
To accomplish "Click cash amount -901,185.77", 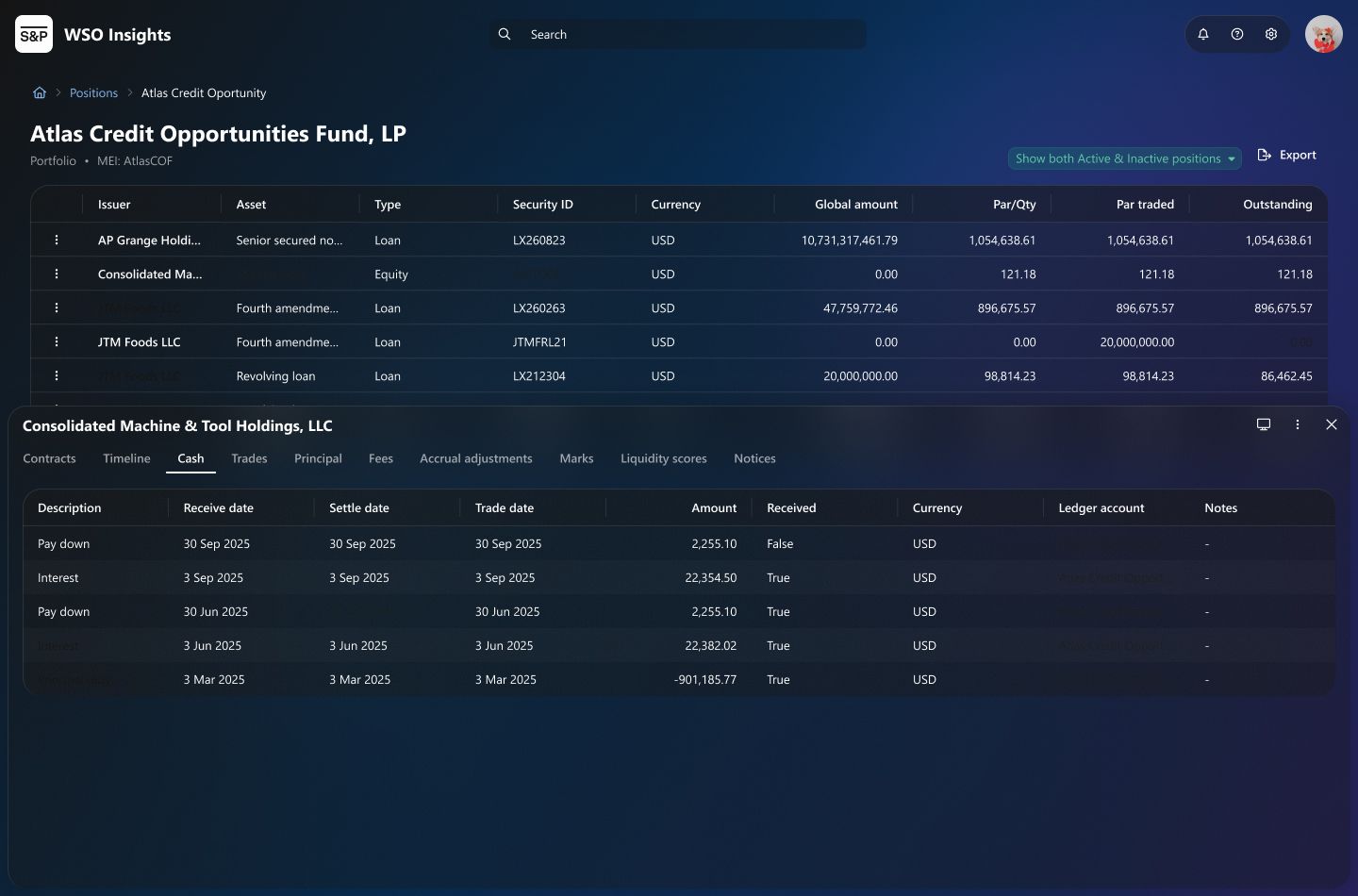I will (705, 679).
